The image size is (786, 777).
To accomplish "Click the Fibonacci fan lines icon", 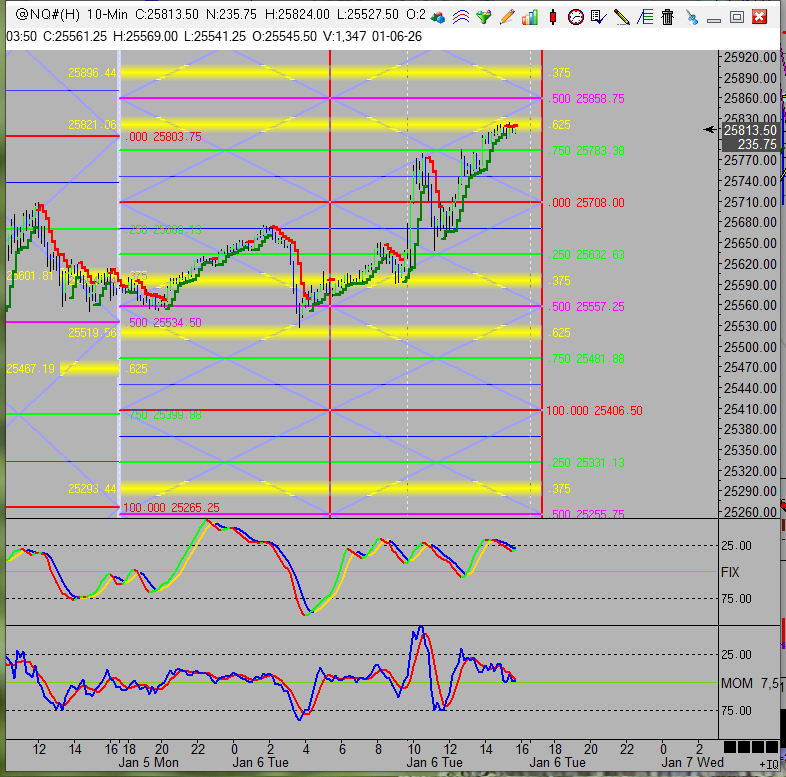I will coord(645,17).
